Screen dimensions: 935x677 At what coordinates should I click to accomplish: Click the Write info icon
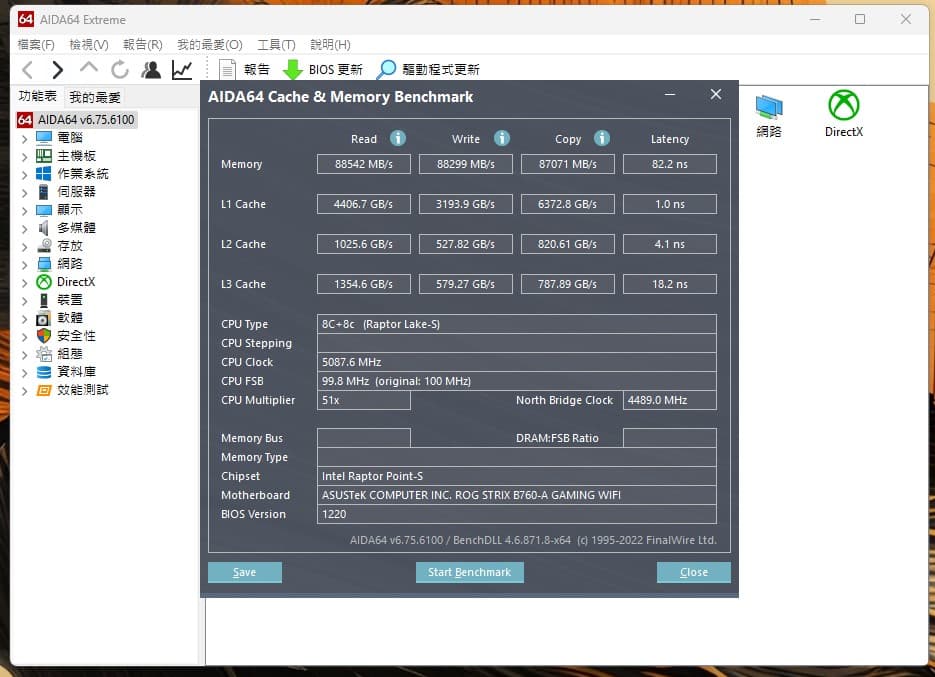pyautogui.click(x=502, y=138)
